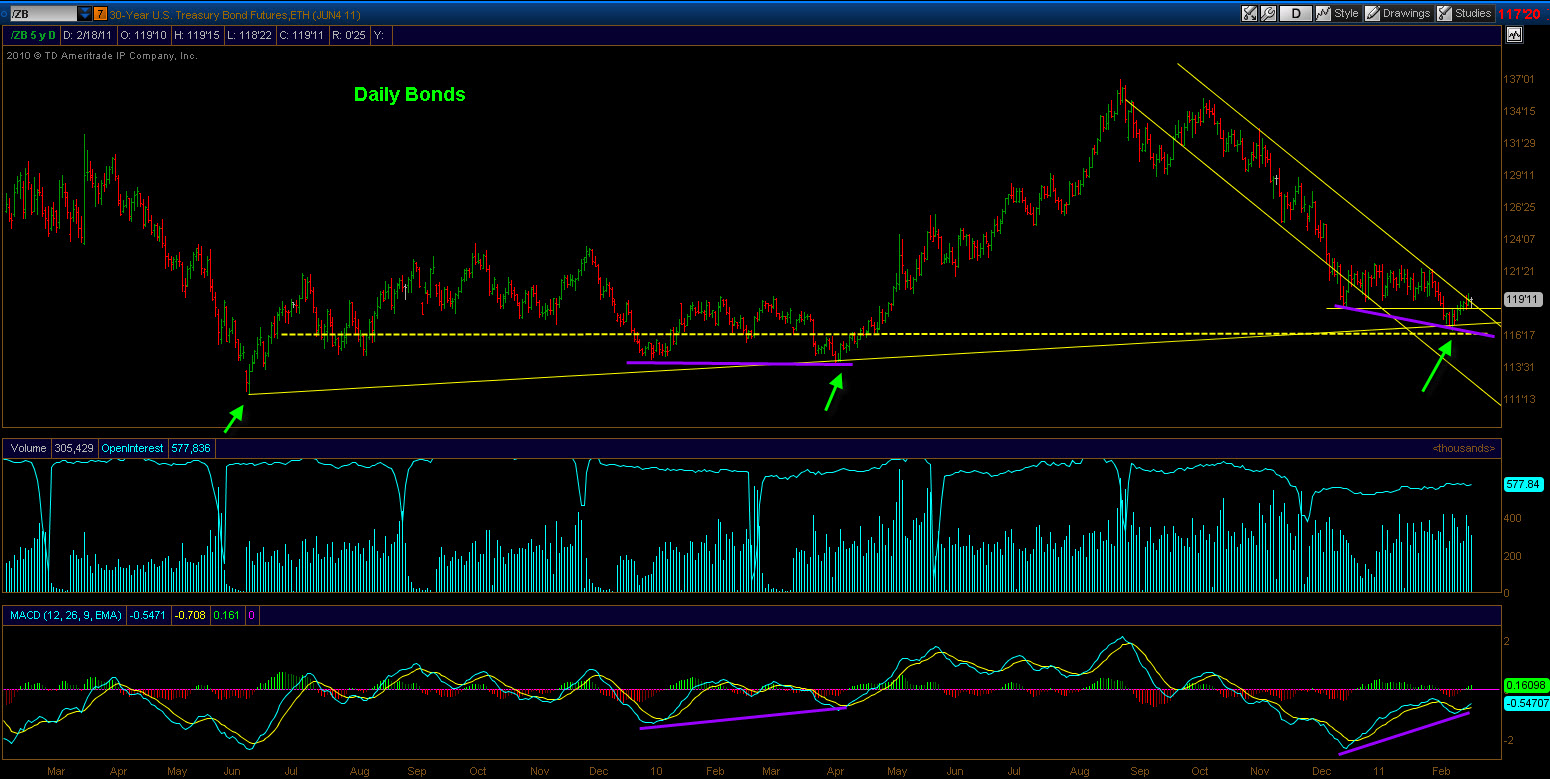This screenshot has width=1550, height=779.
Task: Click the red 117'20 last price readout
Action: [x=1519, y=14]
